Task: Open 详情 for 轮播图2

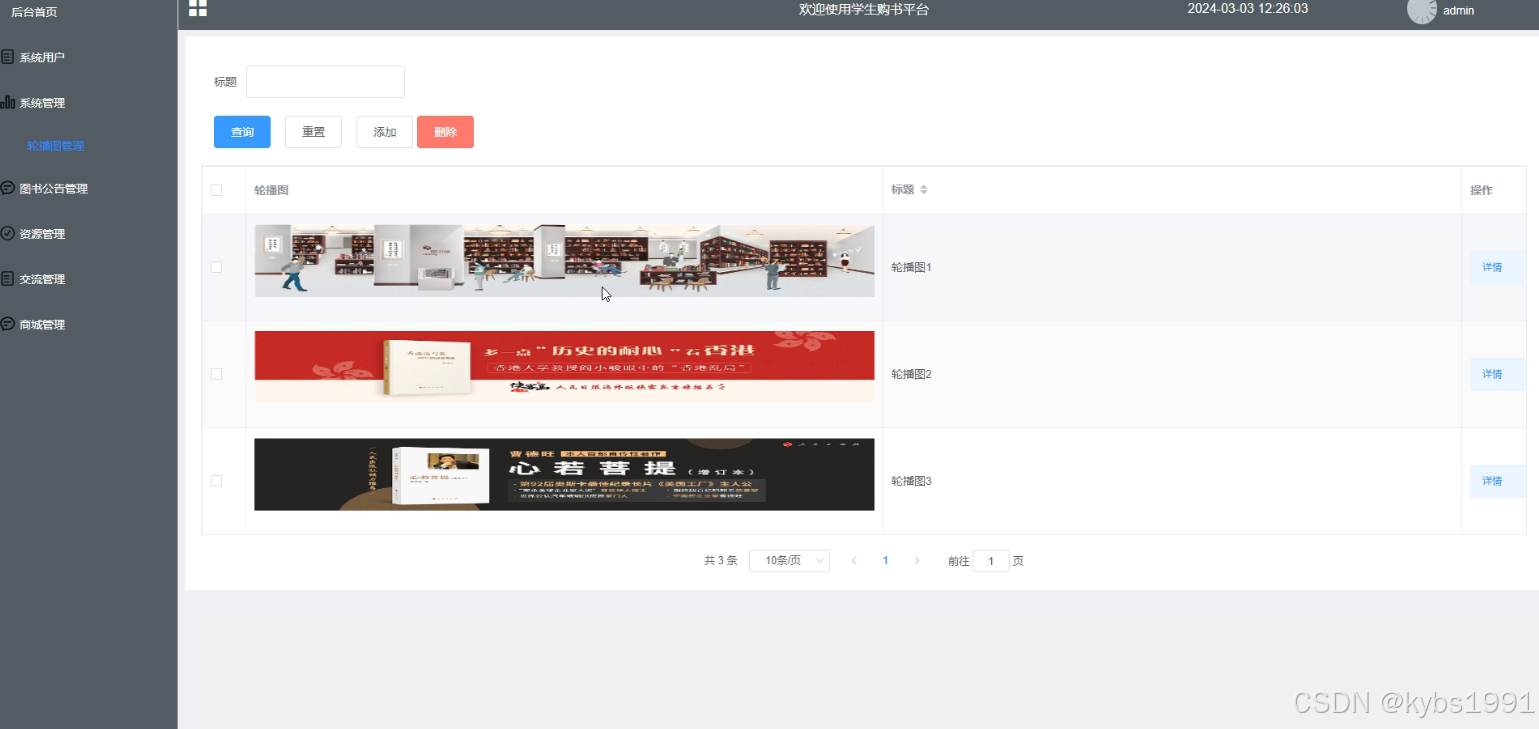Action: [x=1497, y=374]
